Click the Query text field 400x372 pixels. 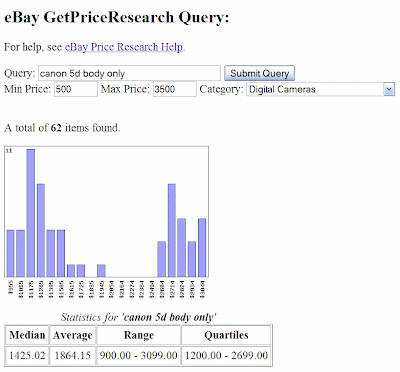tap(129, 73)
